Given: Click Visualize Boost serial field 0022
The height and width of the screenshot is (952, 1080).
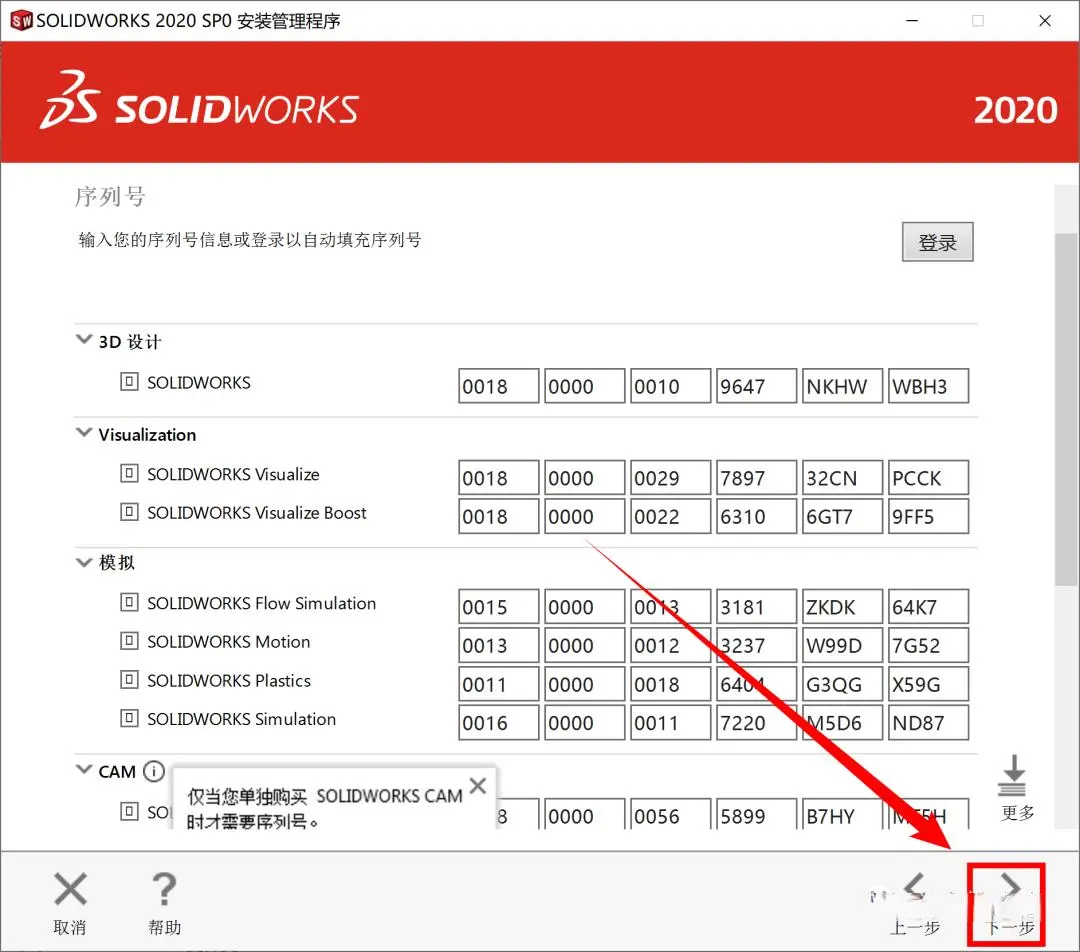Looking at the screenshot, I should (x=671, y=516).
